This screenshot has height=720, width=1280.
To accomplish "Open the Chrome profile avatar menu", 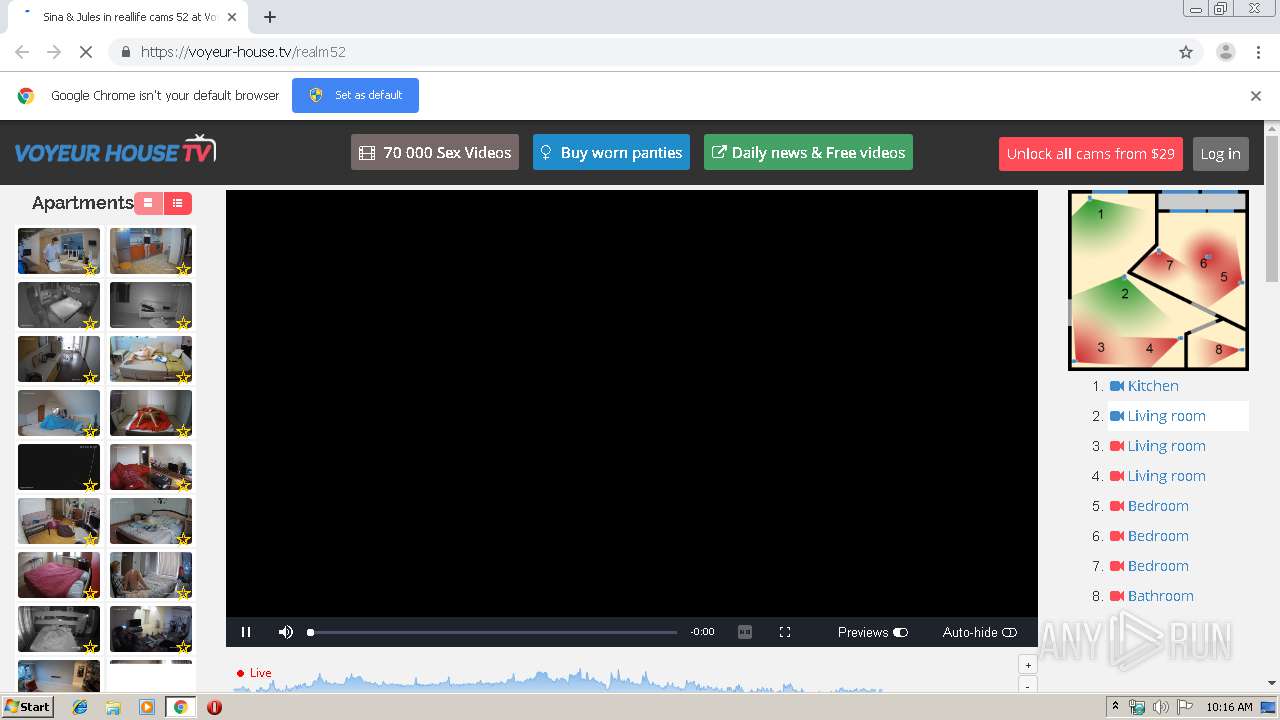I will click(x=1226, y=52).
